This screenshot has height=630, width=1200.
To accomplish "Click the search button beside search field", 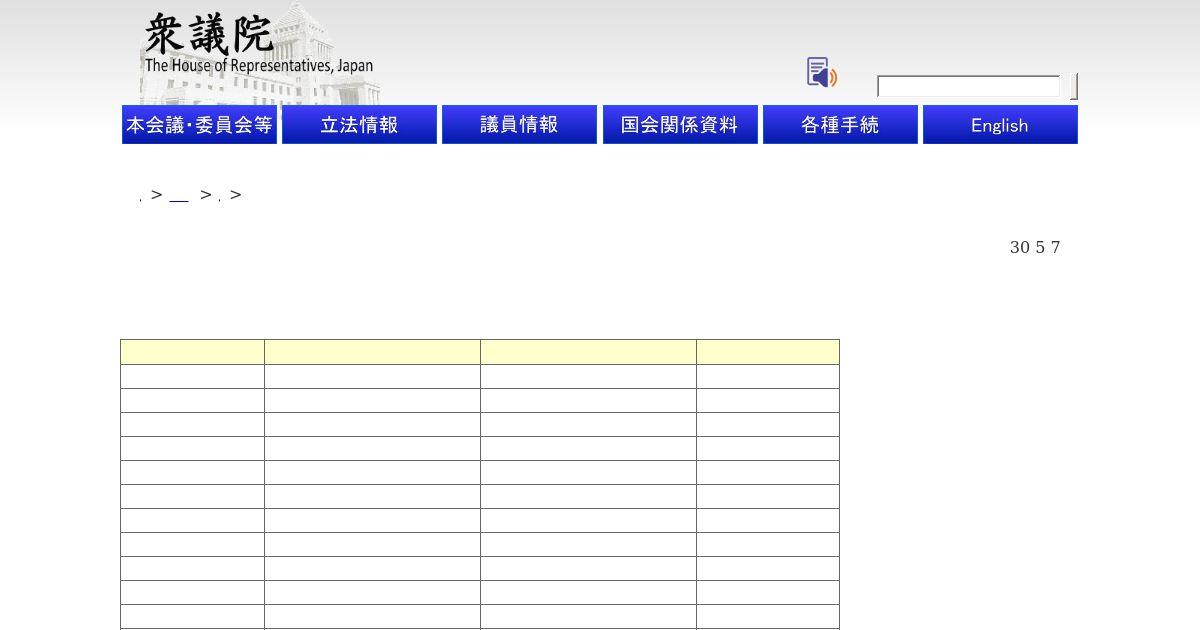I will pyautogui.click(x=1073, y=87).
